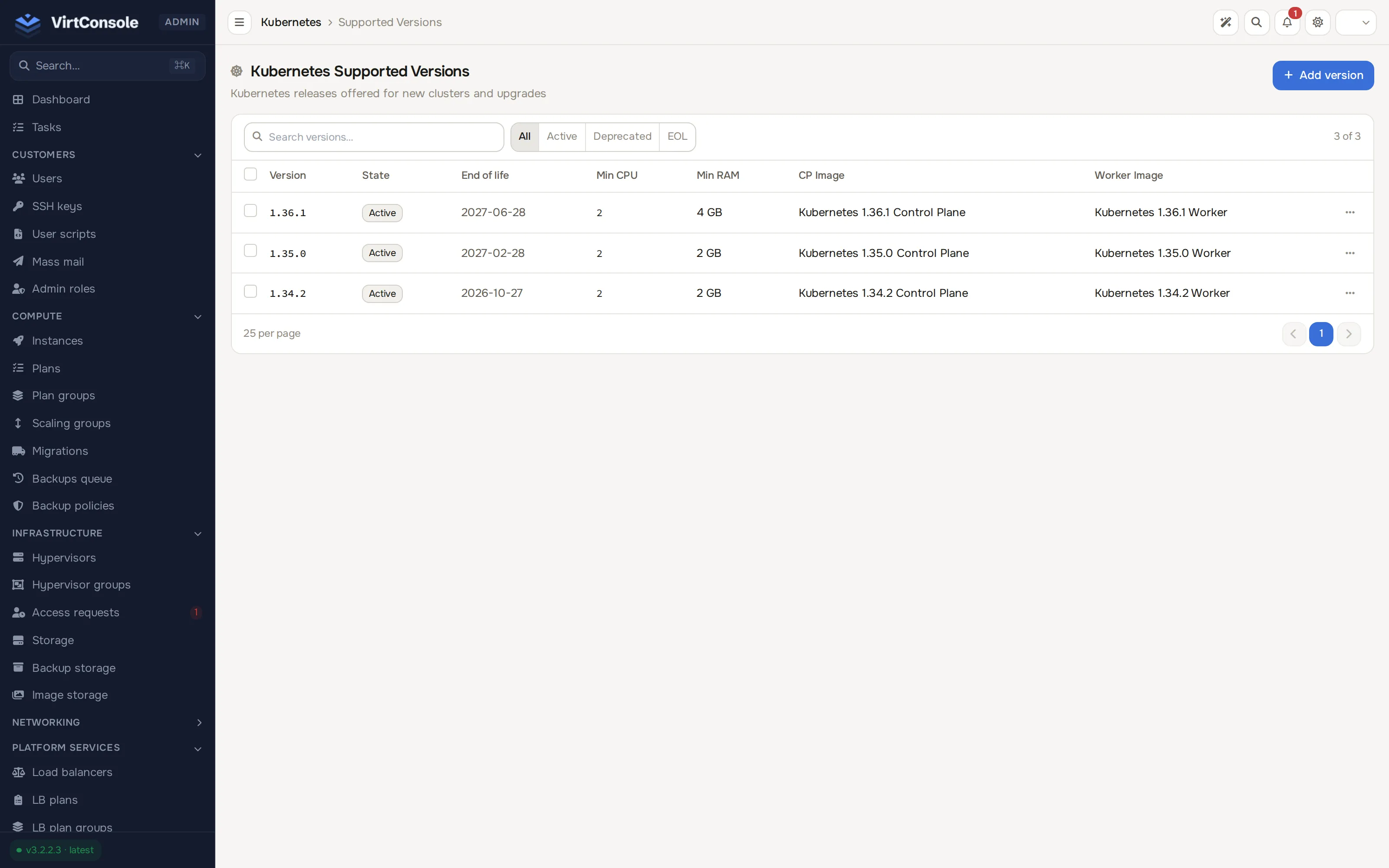Click the VirtConsole logo
This screenshot has width=1389, height=868.
[x=76, y=23]
